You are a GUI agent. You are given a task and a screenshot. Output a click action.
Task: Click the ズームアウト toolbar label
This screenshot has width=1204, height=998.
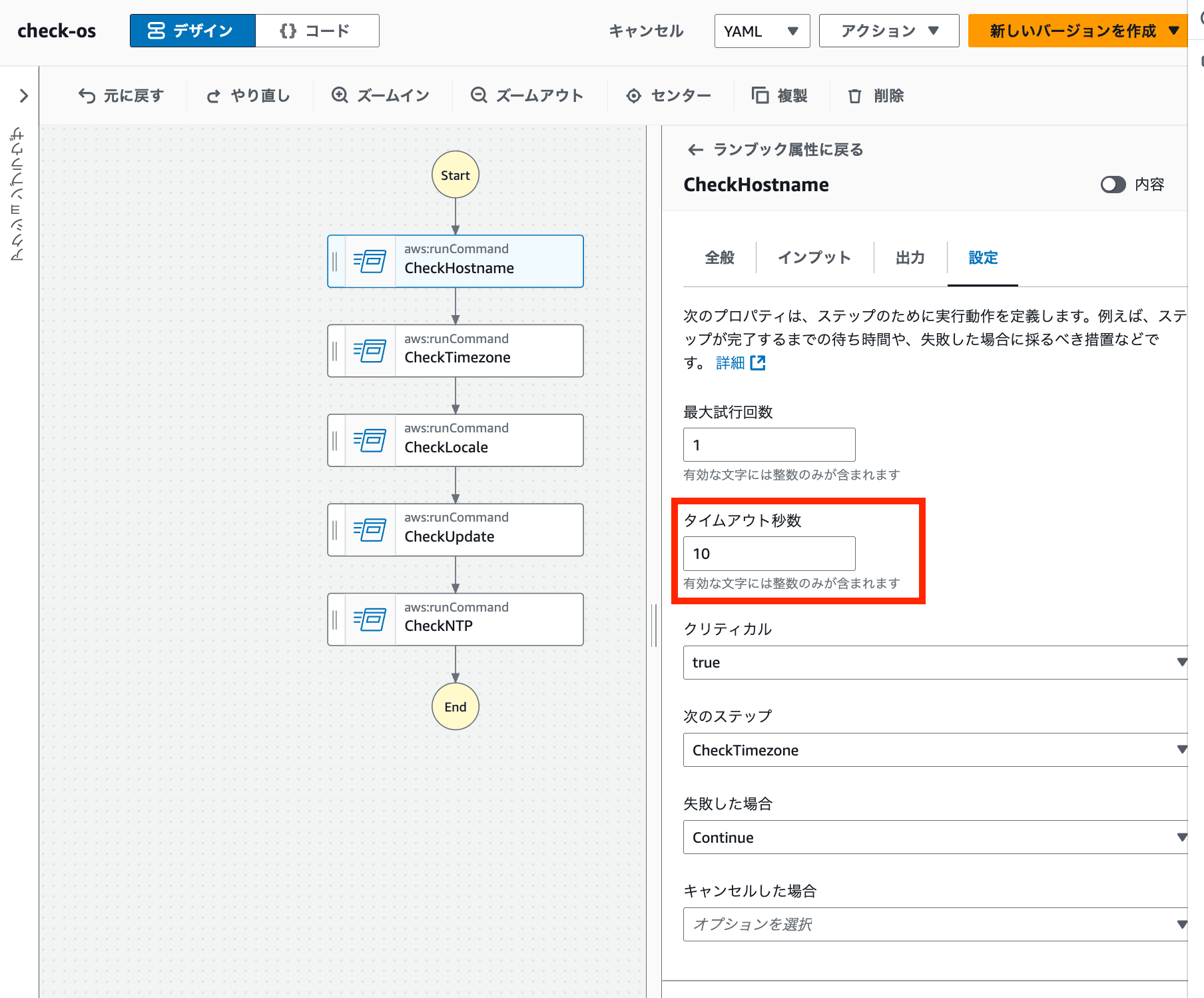[x=539, y=96]
